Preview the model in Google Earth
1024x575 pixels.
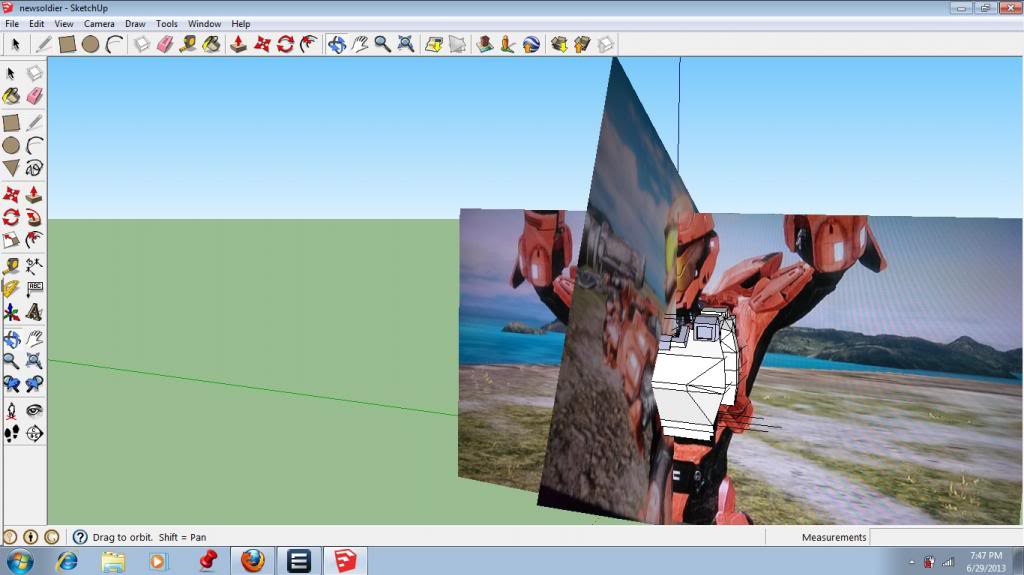point(531,44)
